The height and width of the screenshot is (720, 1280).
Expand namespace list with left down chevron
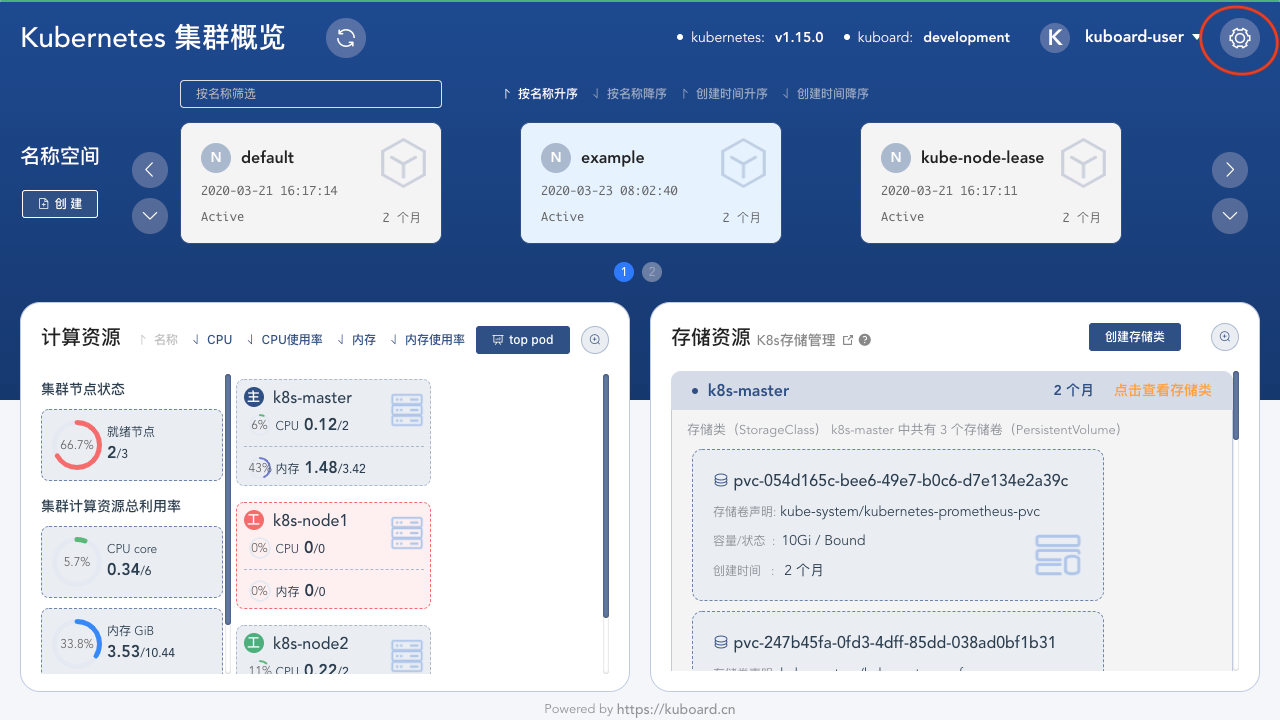pos(150,215)
